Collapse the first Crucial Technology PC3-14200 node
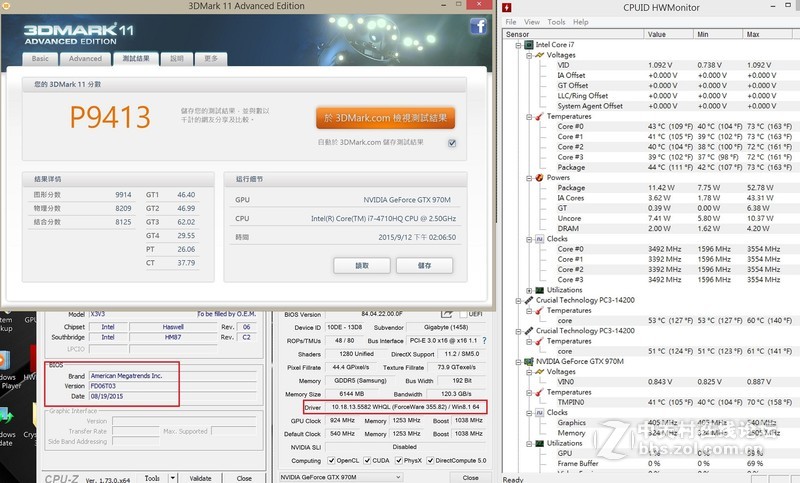Image resolution: width=800 pixels, height=483 pixels. click(518, 300)
